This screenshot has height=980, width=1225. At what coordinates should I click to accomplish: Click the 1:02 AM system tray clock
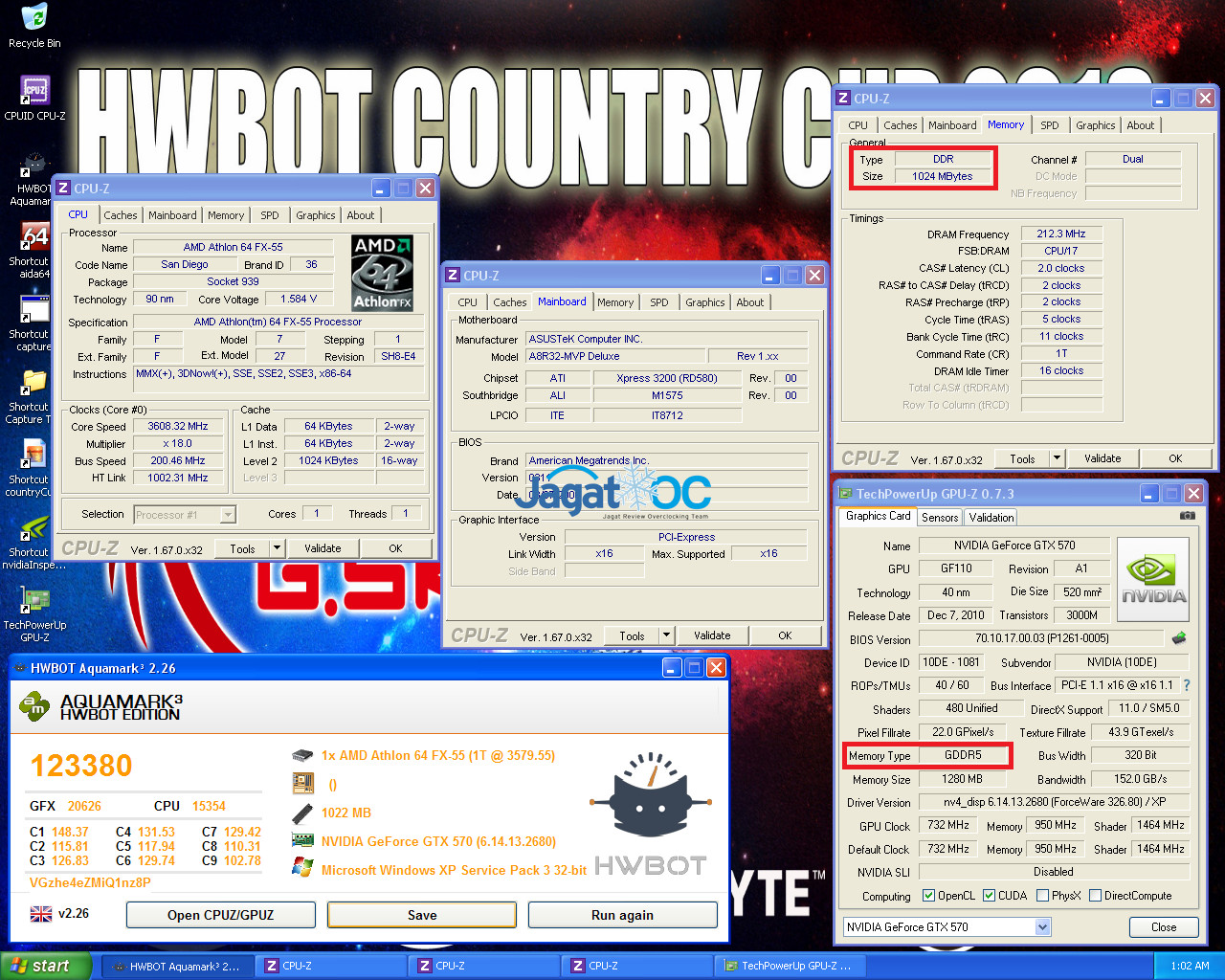point(1190,967)
